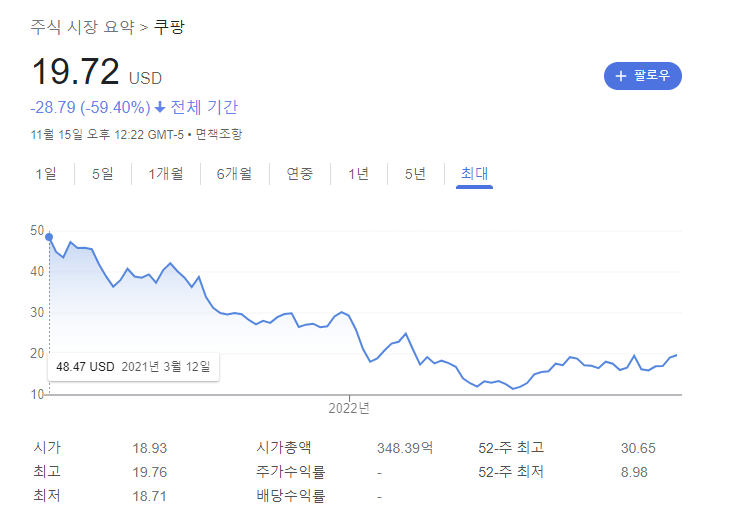Open the 연중 year-to-date tab
730x512 pixels.
coord(300,174)
